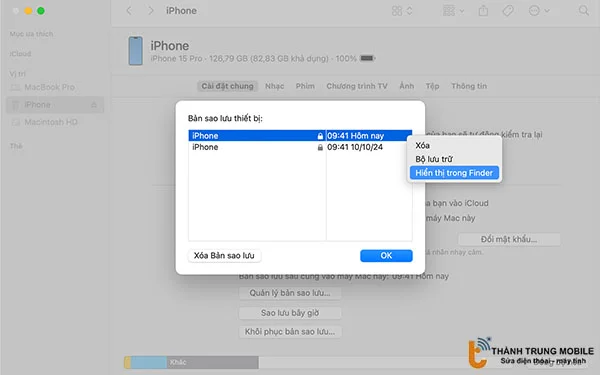Click the "Khôi phục bản sao lưu..." button
Screen dimensions: 600x375
click(x=290, y=331)
